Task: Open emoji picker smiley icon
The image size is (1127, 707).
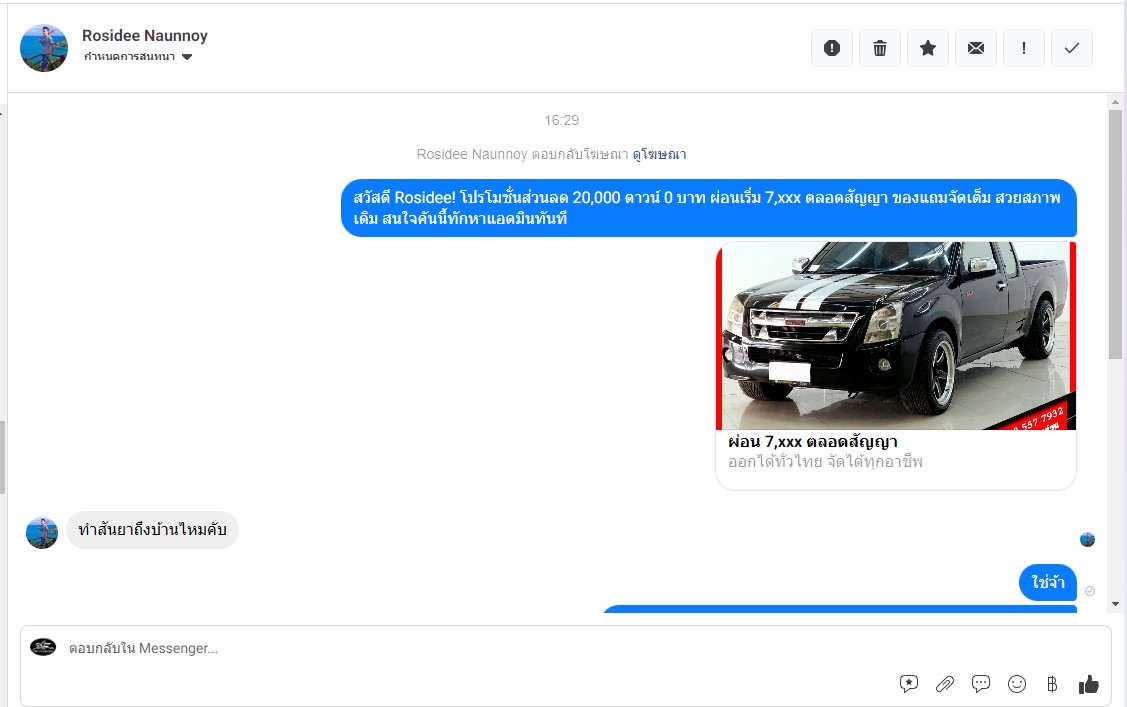Action: (1016, 684)
